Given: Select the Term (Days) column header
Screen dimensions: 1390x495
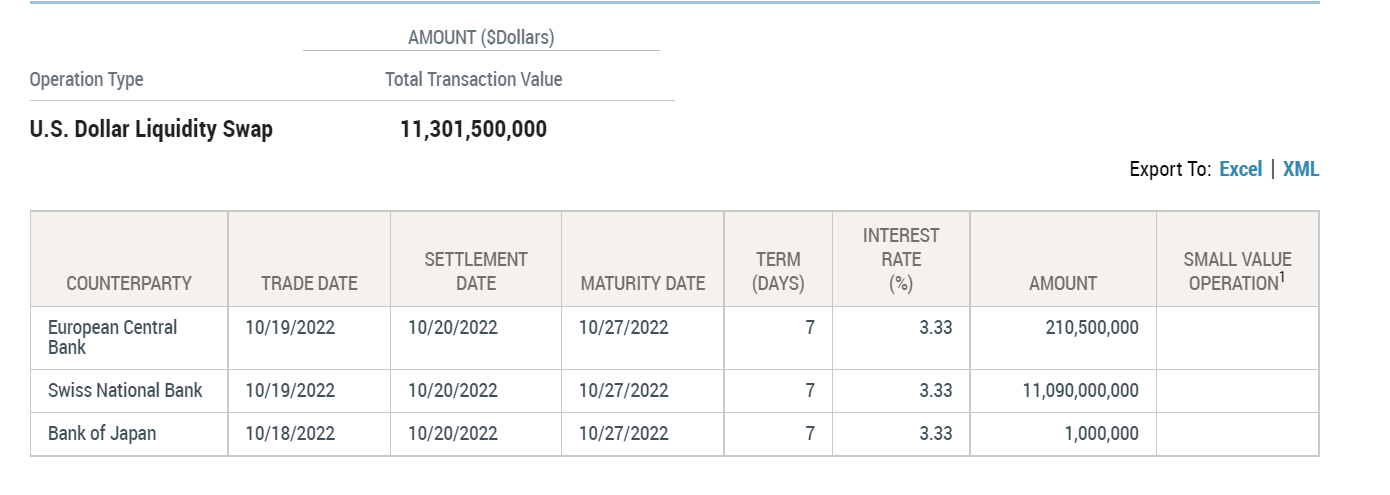Looking at the screenshot, I should click(778, 271).
